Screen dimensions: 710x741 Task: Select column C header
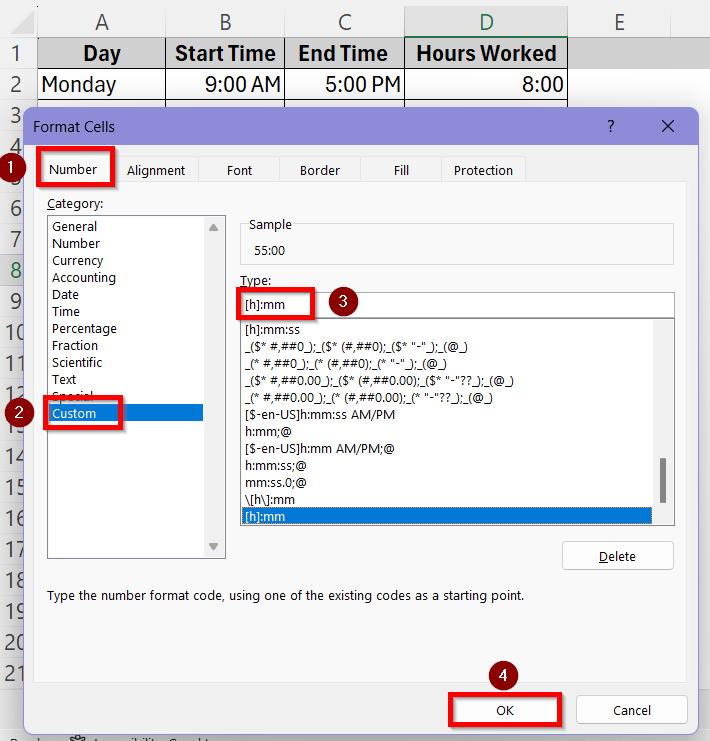click(345, 22)
